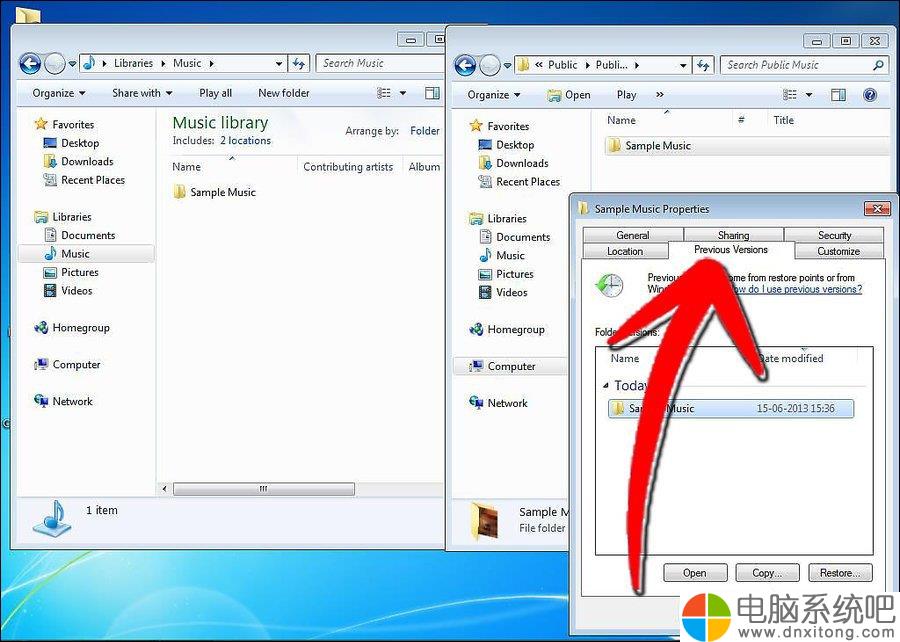Screen dimensions: 900x642
Task: Open recent pages arrow in Music library window
Action: click(72, 64)
